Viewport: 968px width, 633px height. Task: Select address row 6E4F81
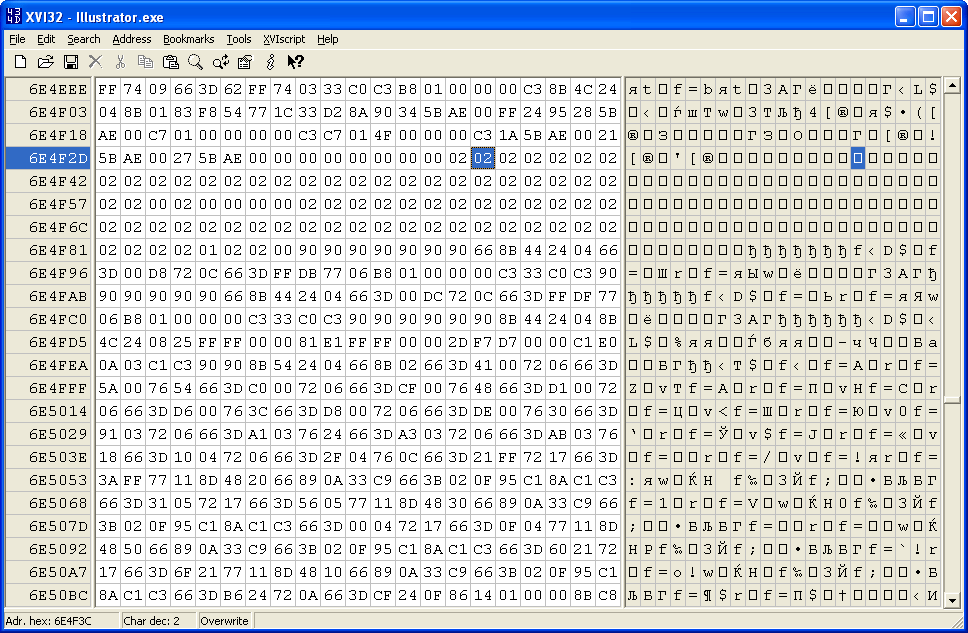tap(48, 250)
